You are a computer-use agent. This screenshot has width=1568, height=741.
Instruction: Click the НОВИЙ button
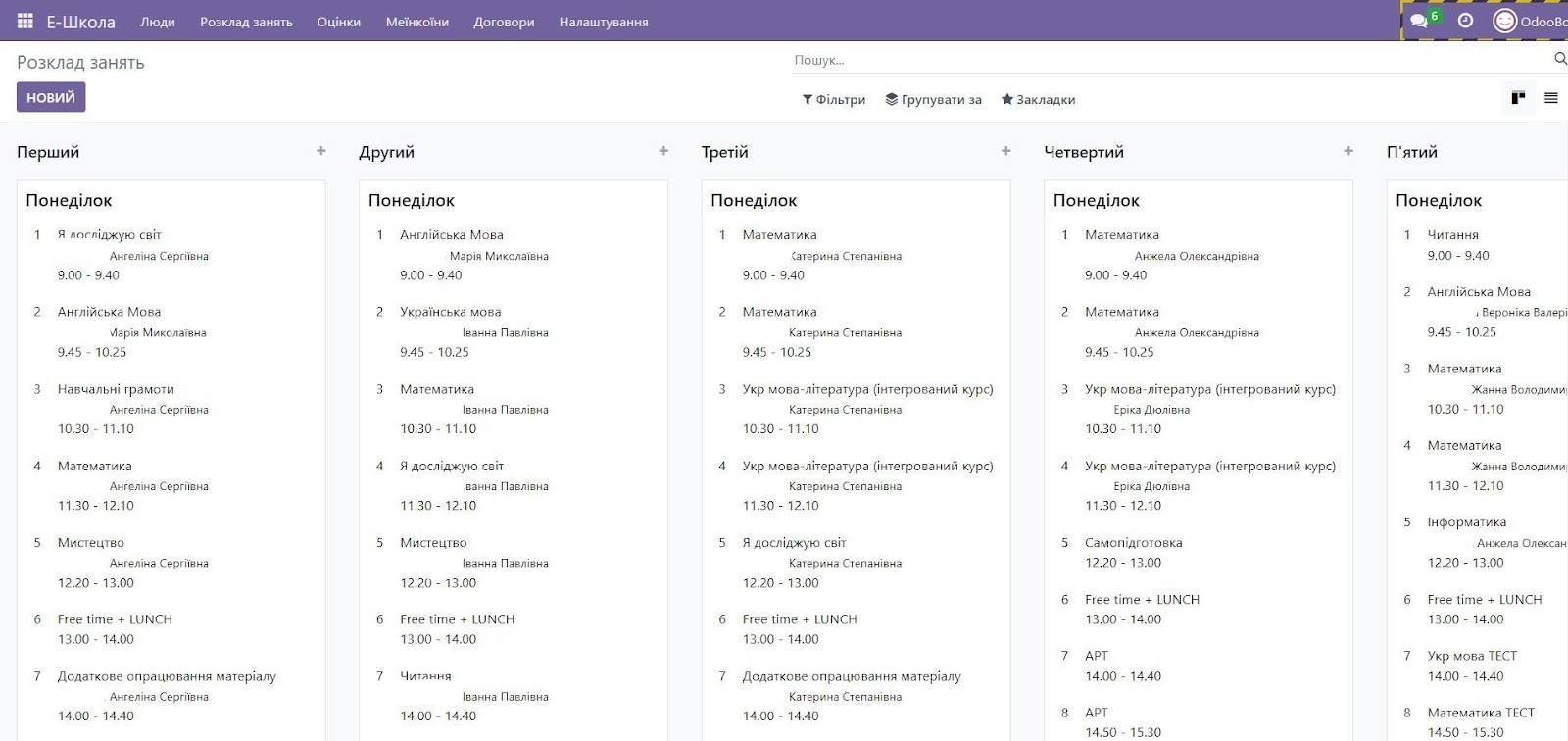click(x=51, y=97)
